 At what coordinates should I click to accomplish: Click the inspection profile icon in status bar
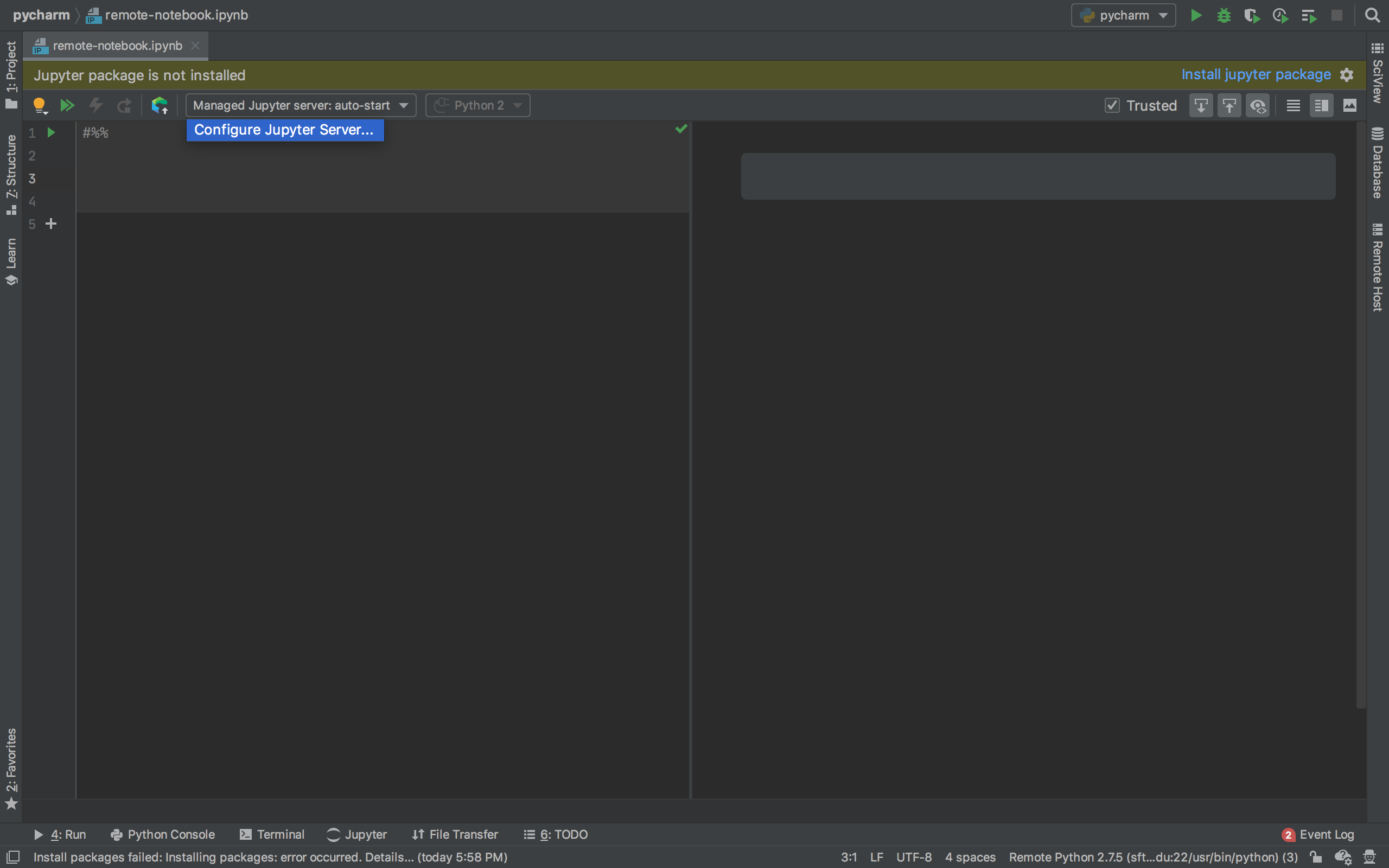click(1343, 857)
